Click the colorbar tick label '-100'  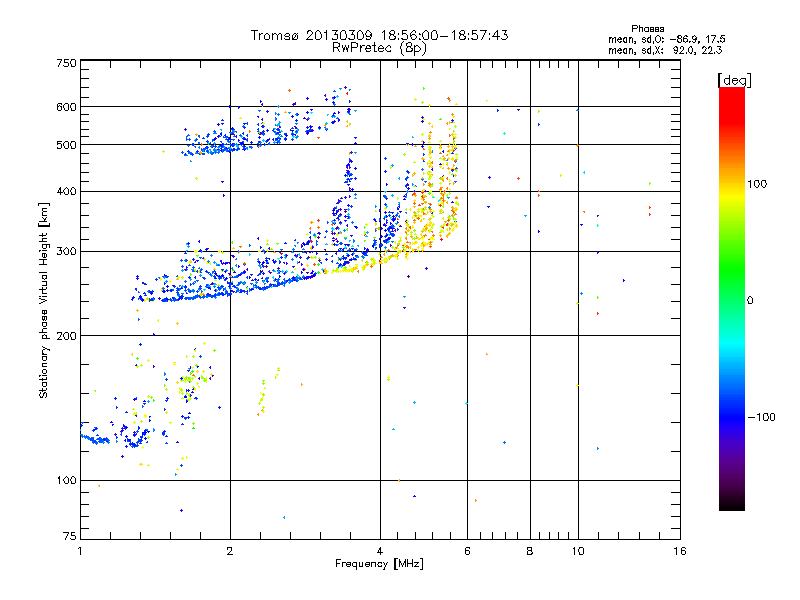[x=761, y=417]
